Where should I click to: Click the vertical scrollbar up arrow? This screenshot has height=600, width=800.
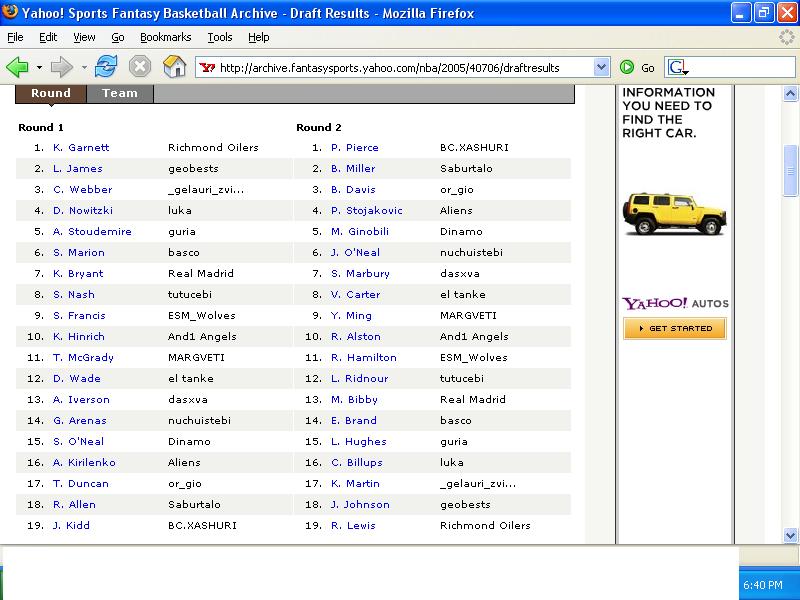click(790, 93)
